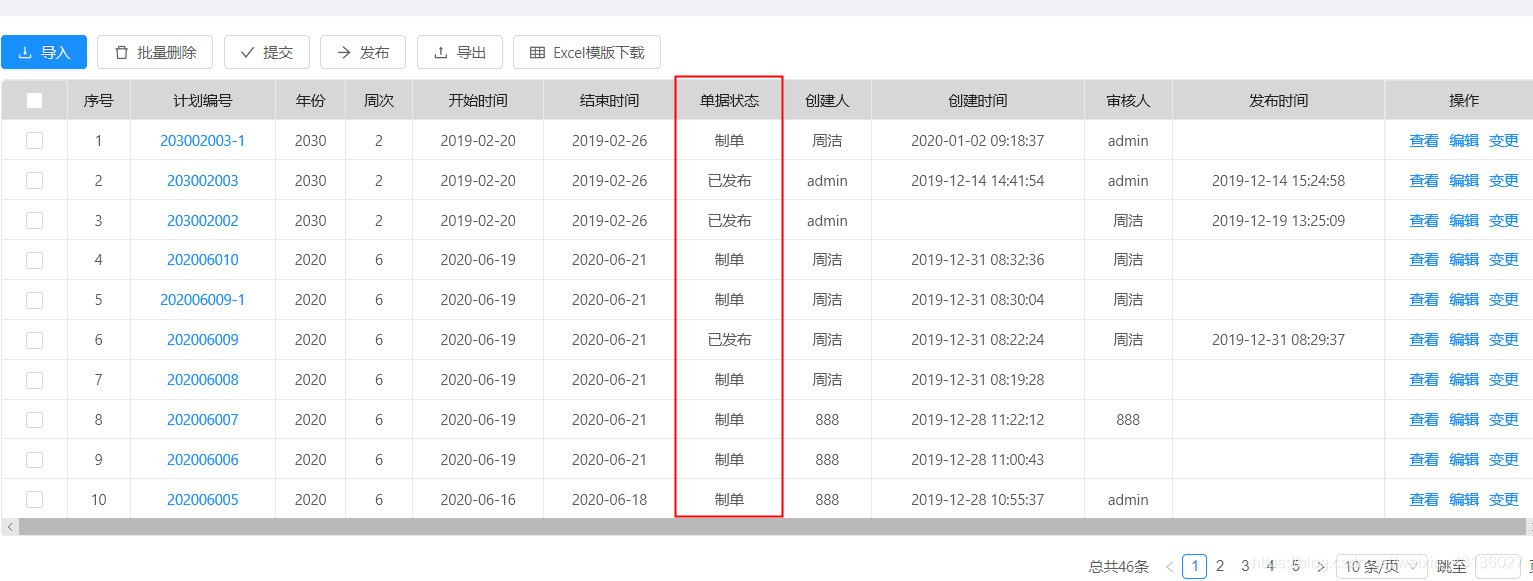Open plan number 203002002 link
This screenshot has height=581, width=1533.
click(x=203, y=221)
